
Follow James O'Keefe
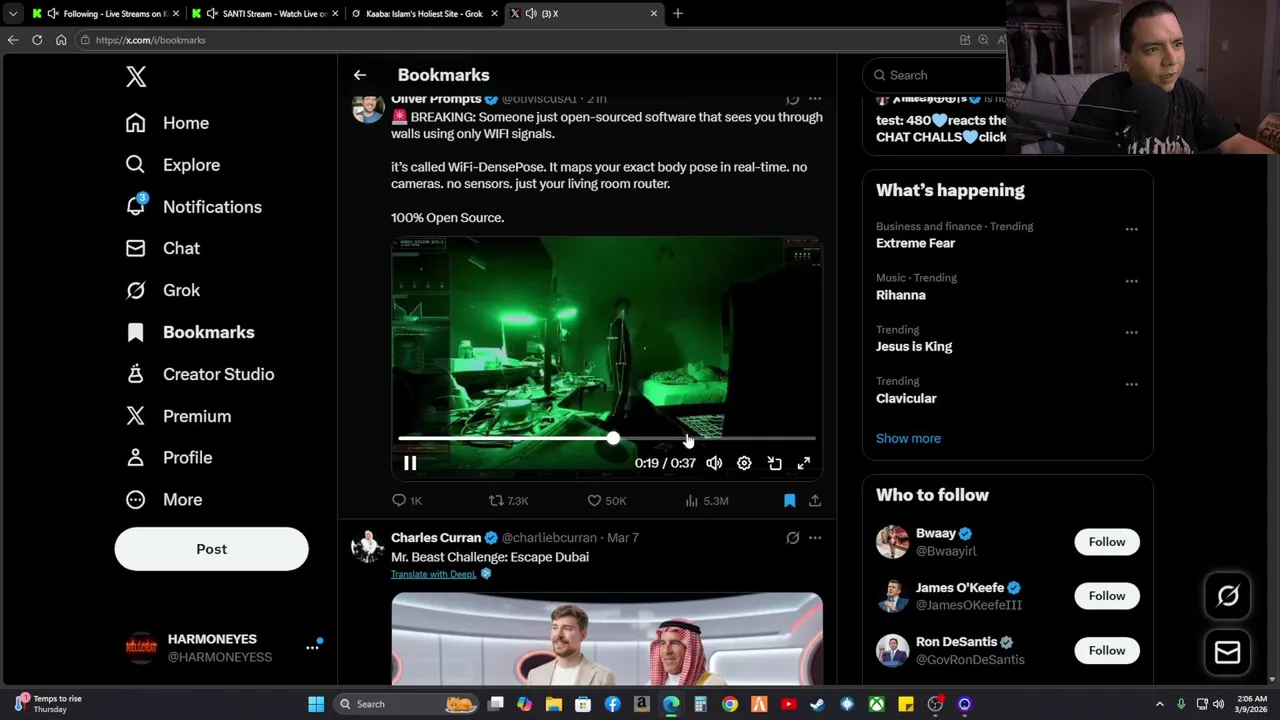pos(1106,596)
